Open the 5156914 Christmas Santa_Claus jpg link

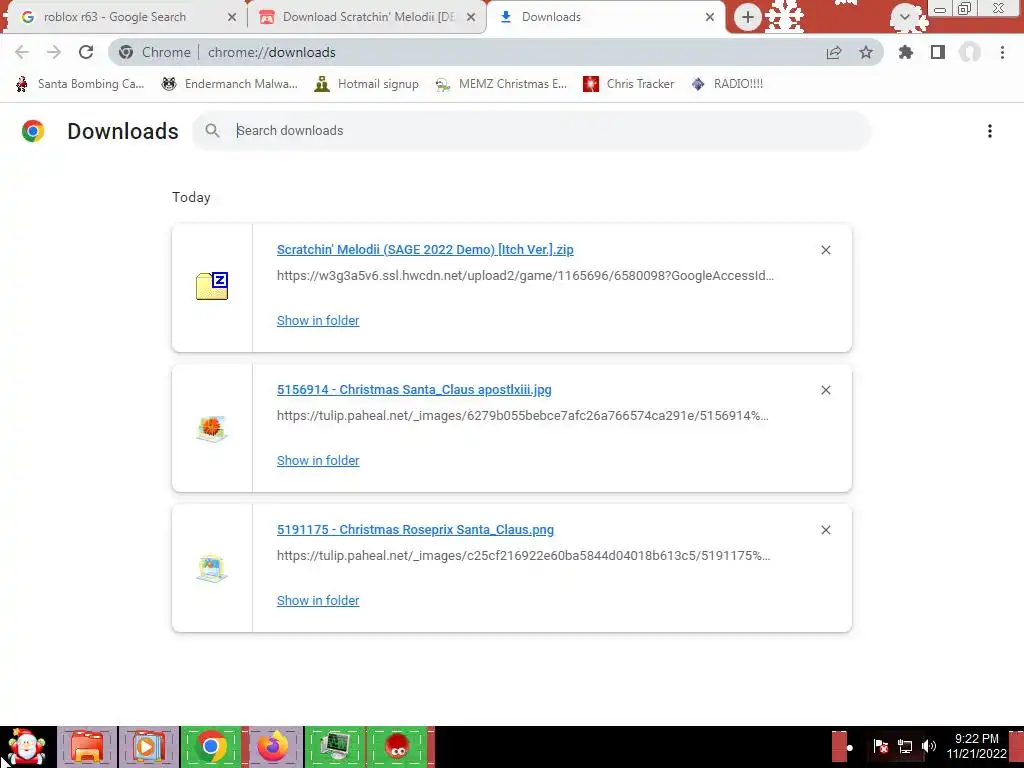click(414, 390)
